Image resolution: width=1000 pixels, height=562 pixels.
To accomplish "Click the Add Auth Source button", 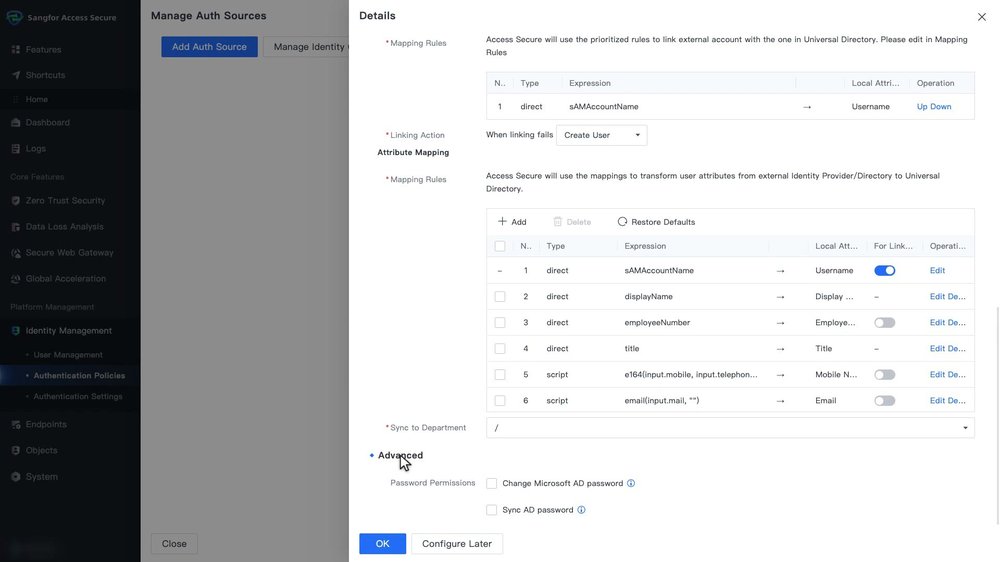I will [209, 47].
